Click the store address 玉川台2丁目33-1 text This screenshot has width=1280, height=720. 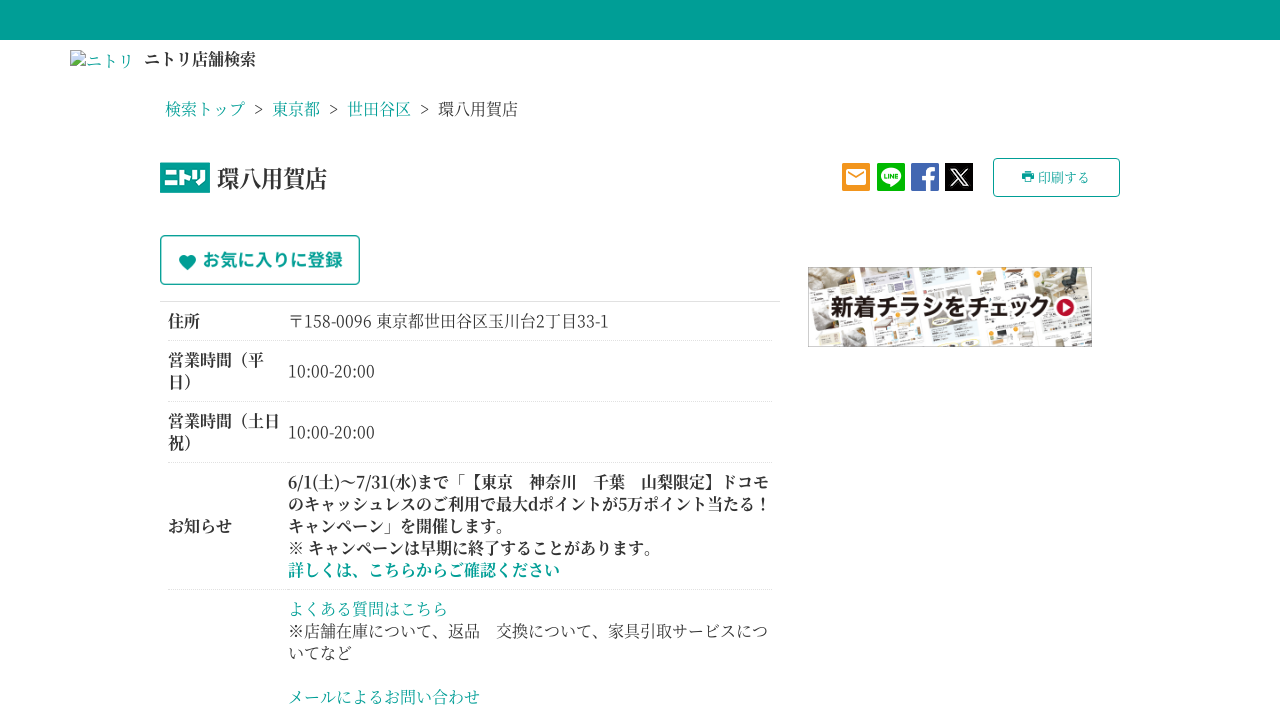[448, 321]
